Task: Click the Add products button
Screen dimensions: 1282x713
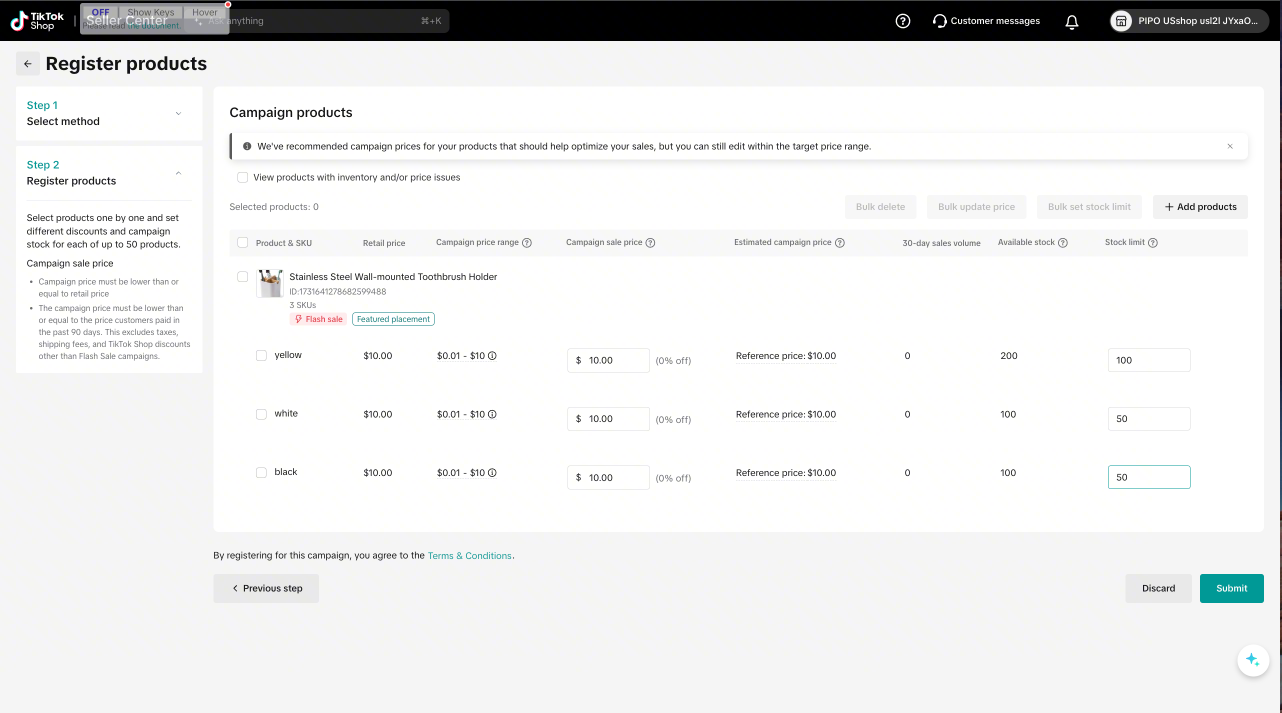Action: [x=1200, y=207]
